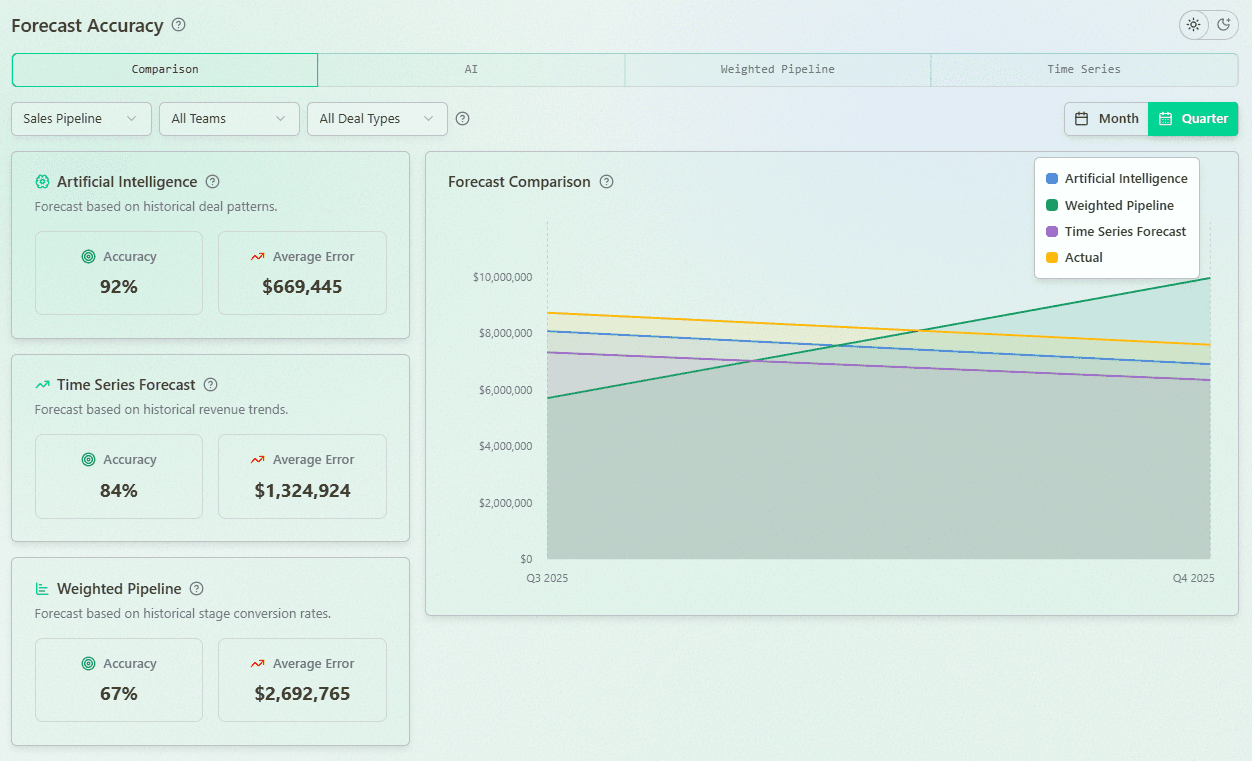Select the Quarter view button

pos(1192,118)
